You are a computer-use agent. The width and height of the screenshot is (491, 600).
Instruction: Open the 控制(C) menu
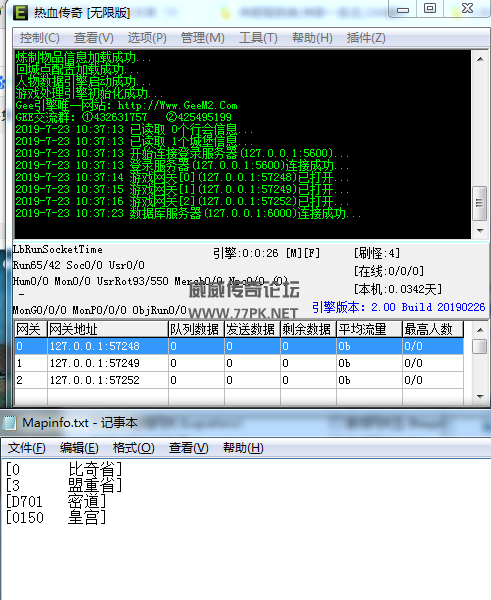point(39,38)
